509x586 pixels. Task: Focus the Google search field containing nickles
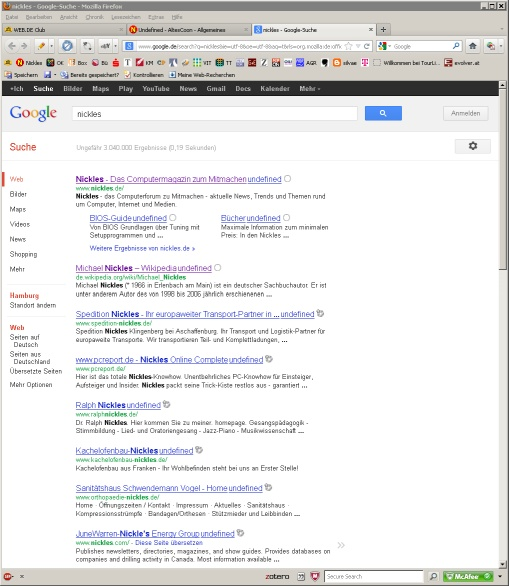(215, 114)
